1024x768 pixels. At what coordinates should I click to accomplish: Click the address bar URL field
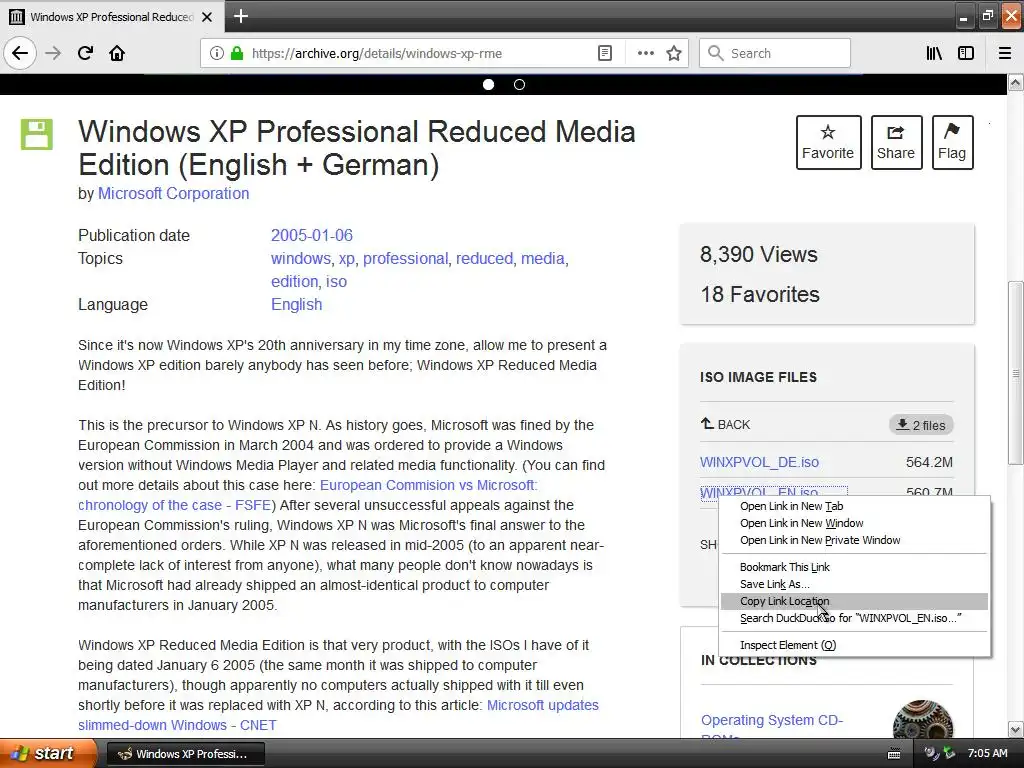[418, 53]
